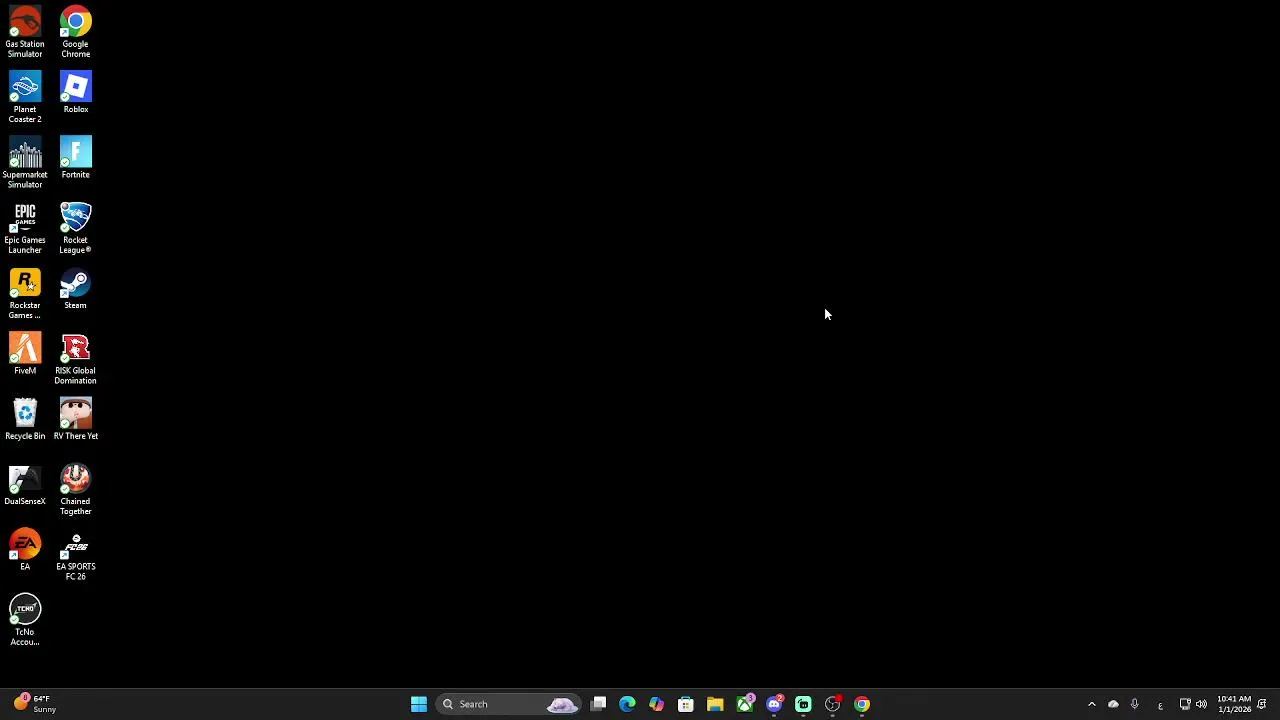Launch Microsoft Edge from the taskbar
1280x720 pixels.
(x=627, y=704)
